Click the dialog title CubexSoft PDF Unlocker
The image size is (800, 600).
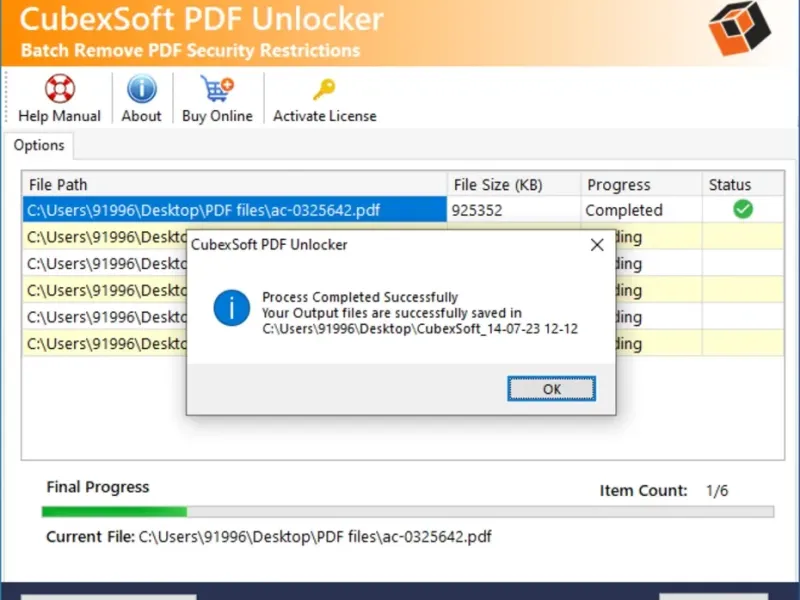(269, 245)
